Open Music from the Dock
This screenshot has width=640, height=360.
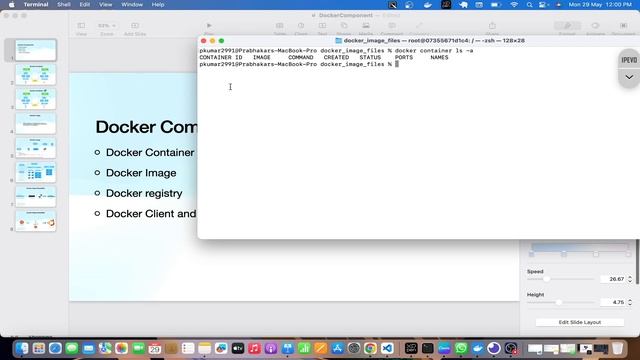(254, 348)
